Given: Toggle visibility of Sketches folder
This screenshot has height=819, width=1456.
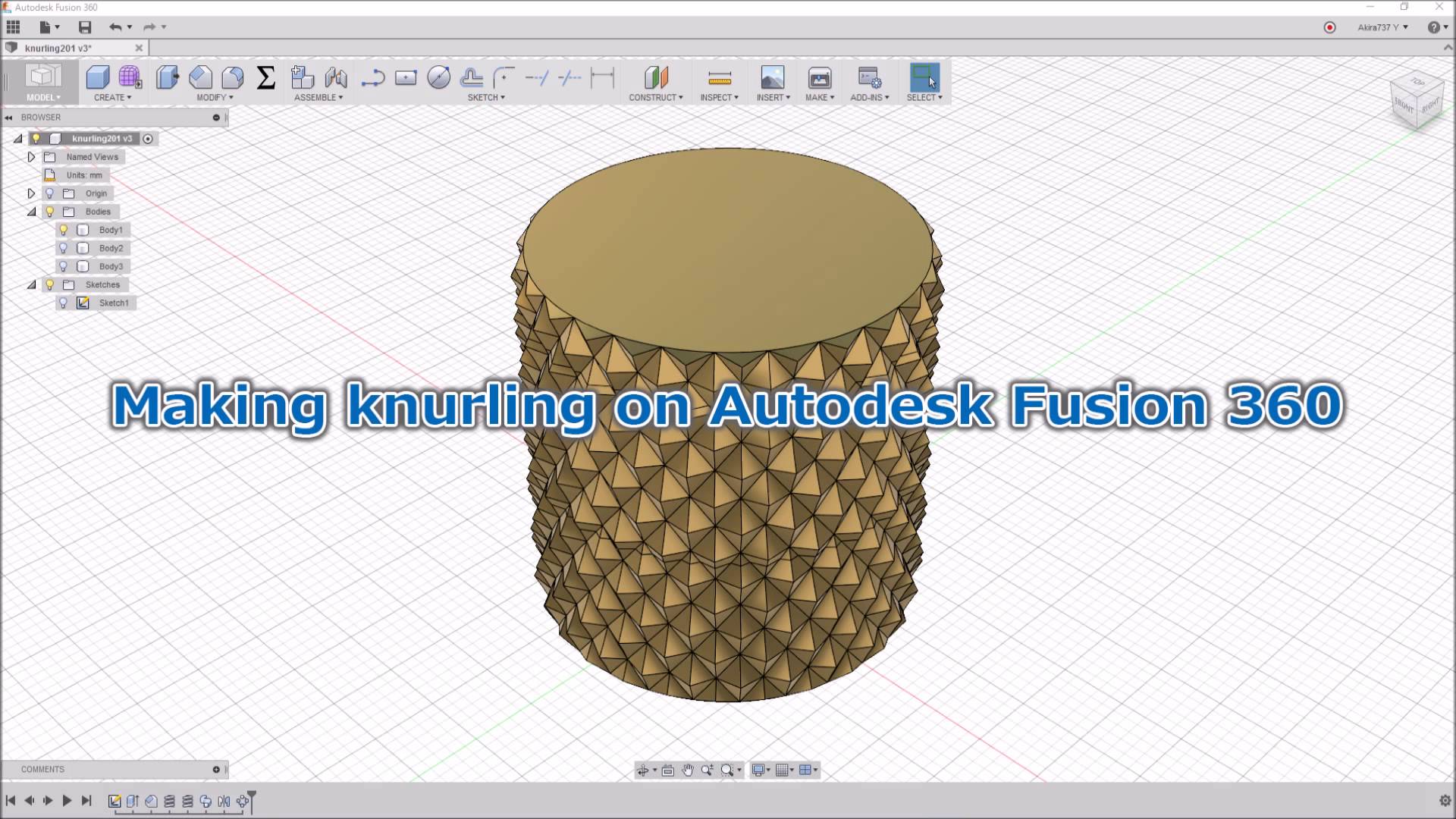Looking at the screenshot, I should pos(50,284).
